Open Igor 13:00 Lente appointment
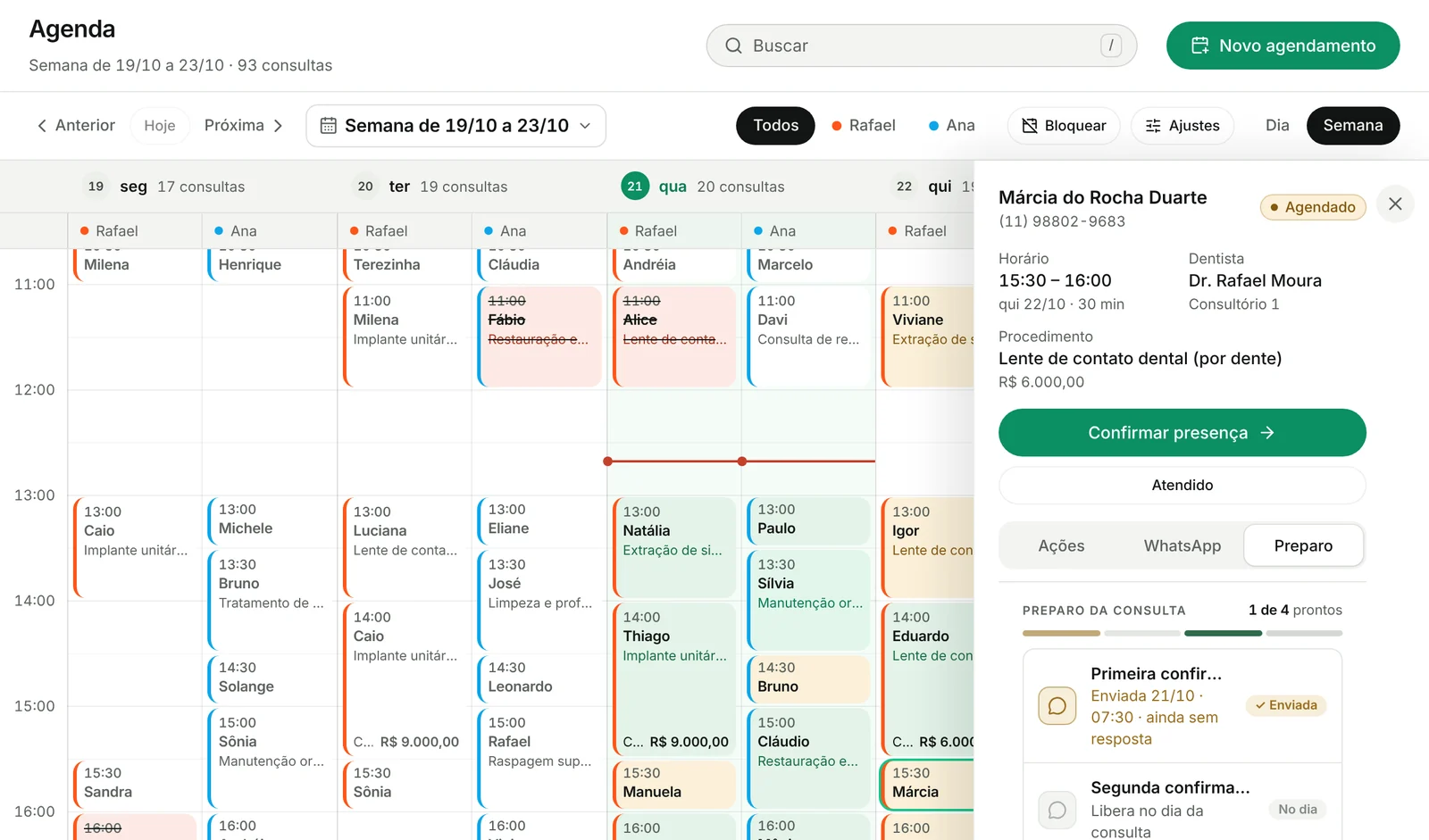 (928, 548)
